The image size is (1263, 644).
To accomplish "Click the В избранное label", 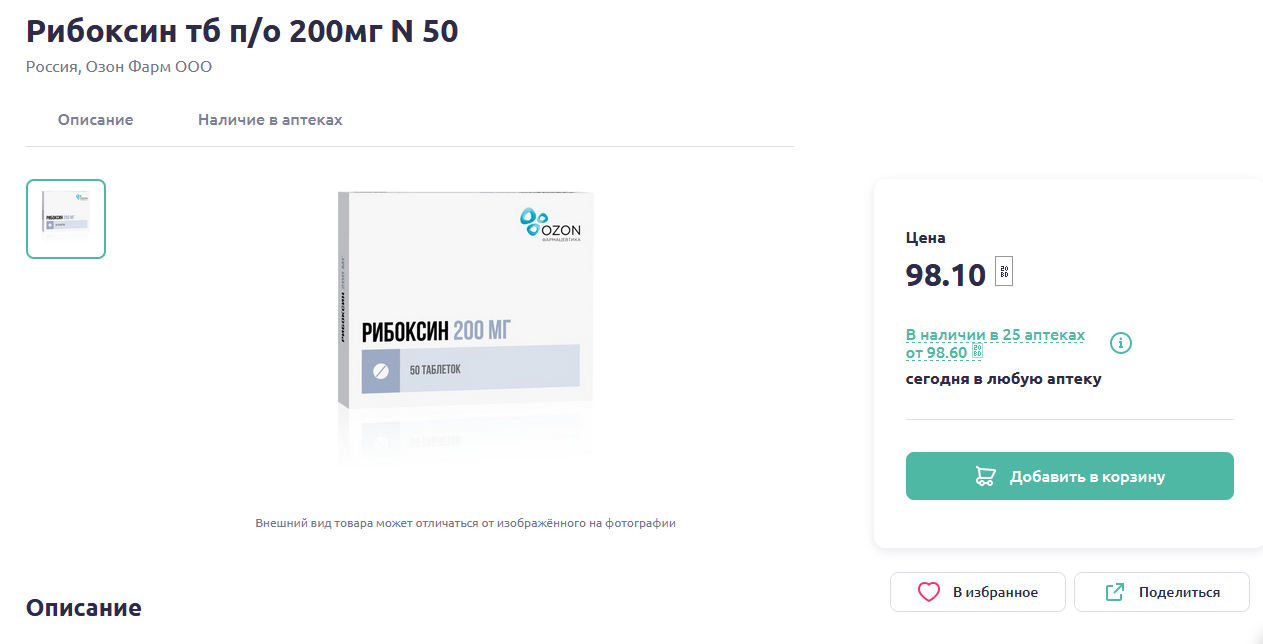I will tap(995, 592).
